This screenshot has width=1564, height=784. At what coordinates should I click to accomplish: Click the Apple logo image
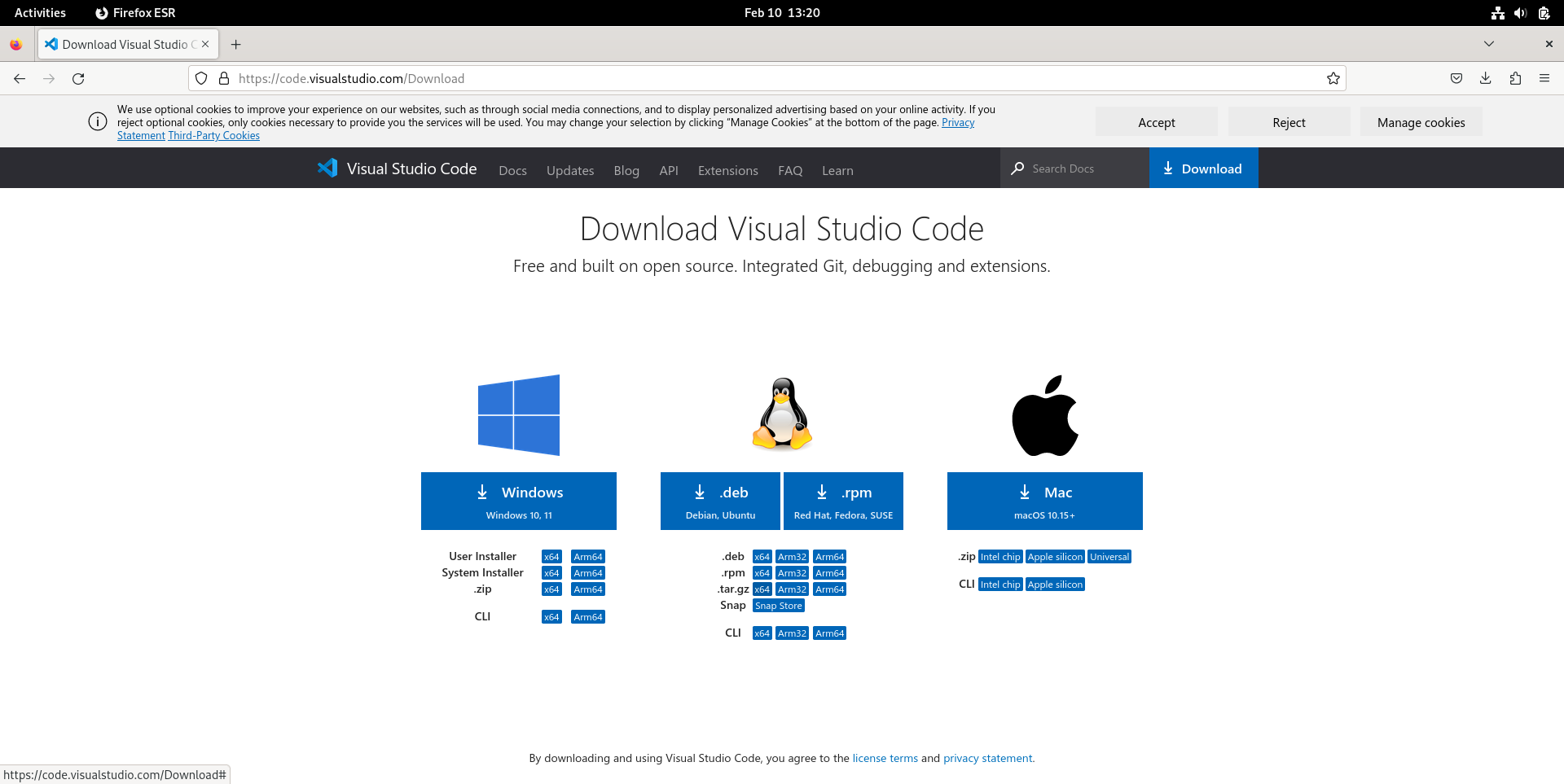1045,415
